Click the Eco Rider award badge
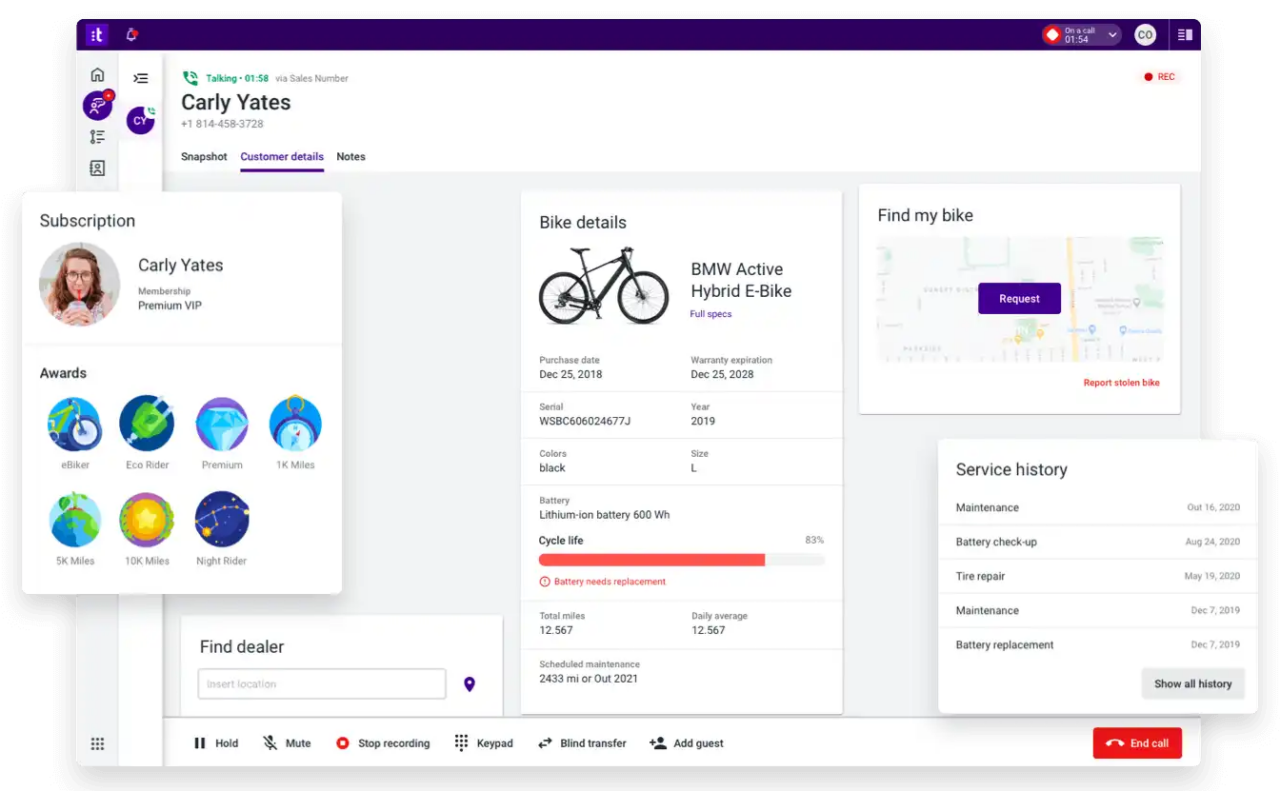The image size is (1280, 791). [x=147, y=423]
